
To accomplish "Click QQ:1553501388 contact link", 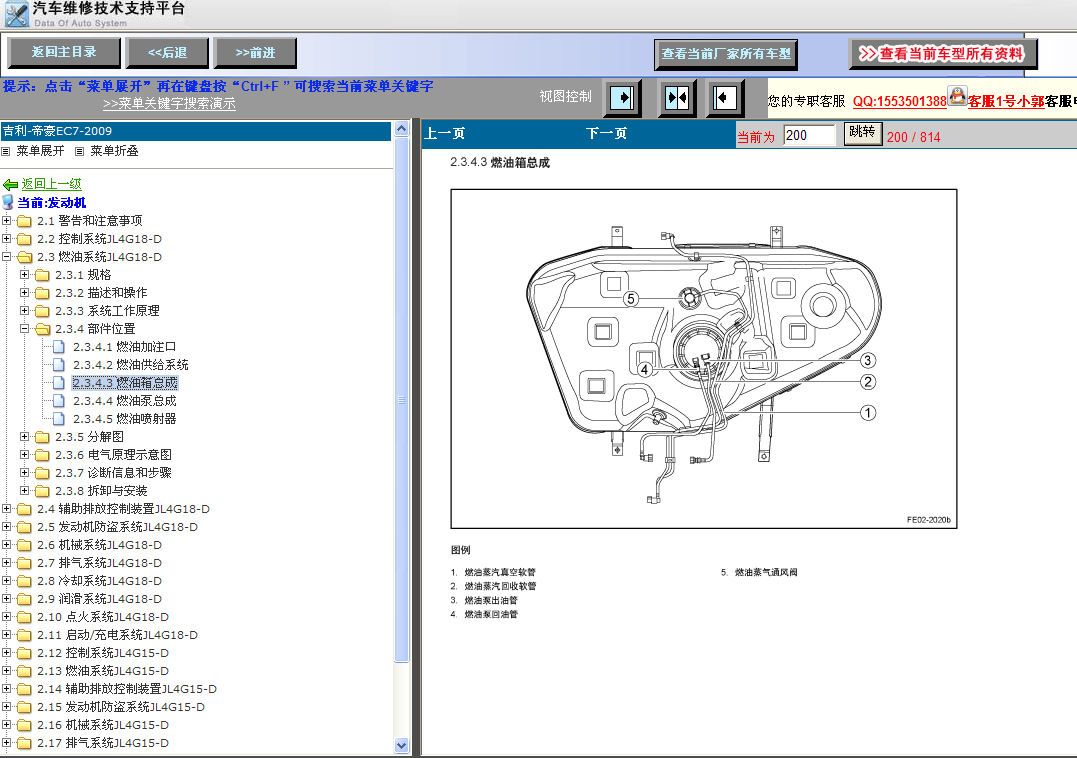I will (900, 102).
